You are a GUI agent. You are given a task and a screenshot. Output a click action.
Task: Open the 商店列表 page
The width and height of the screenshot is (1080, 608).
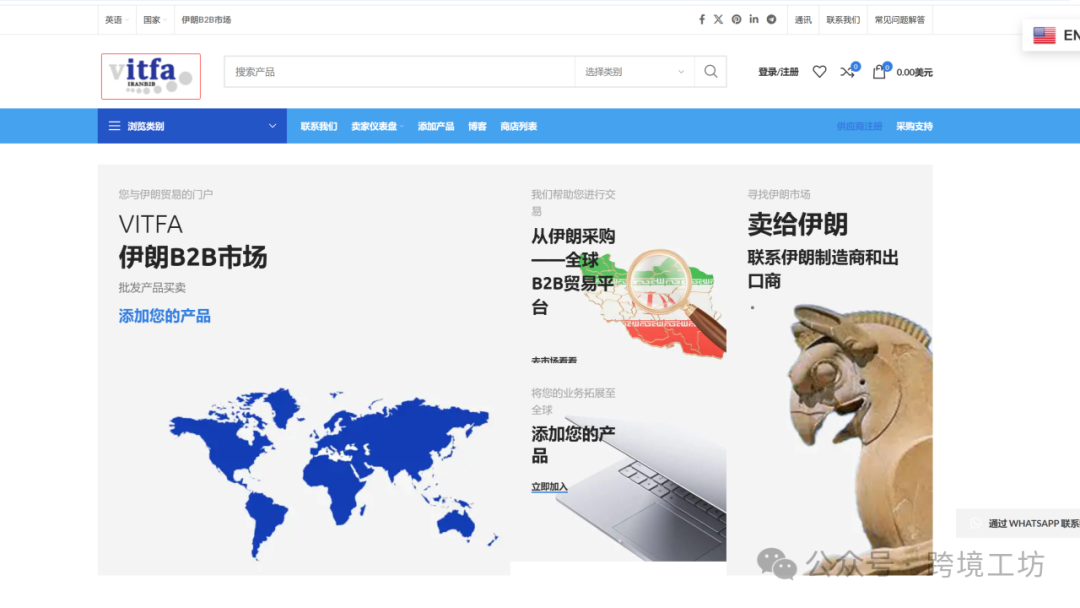coord(520,126)
